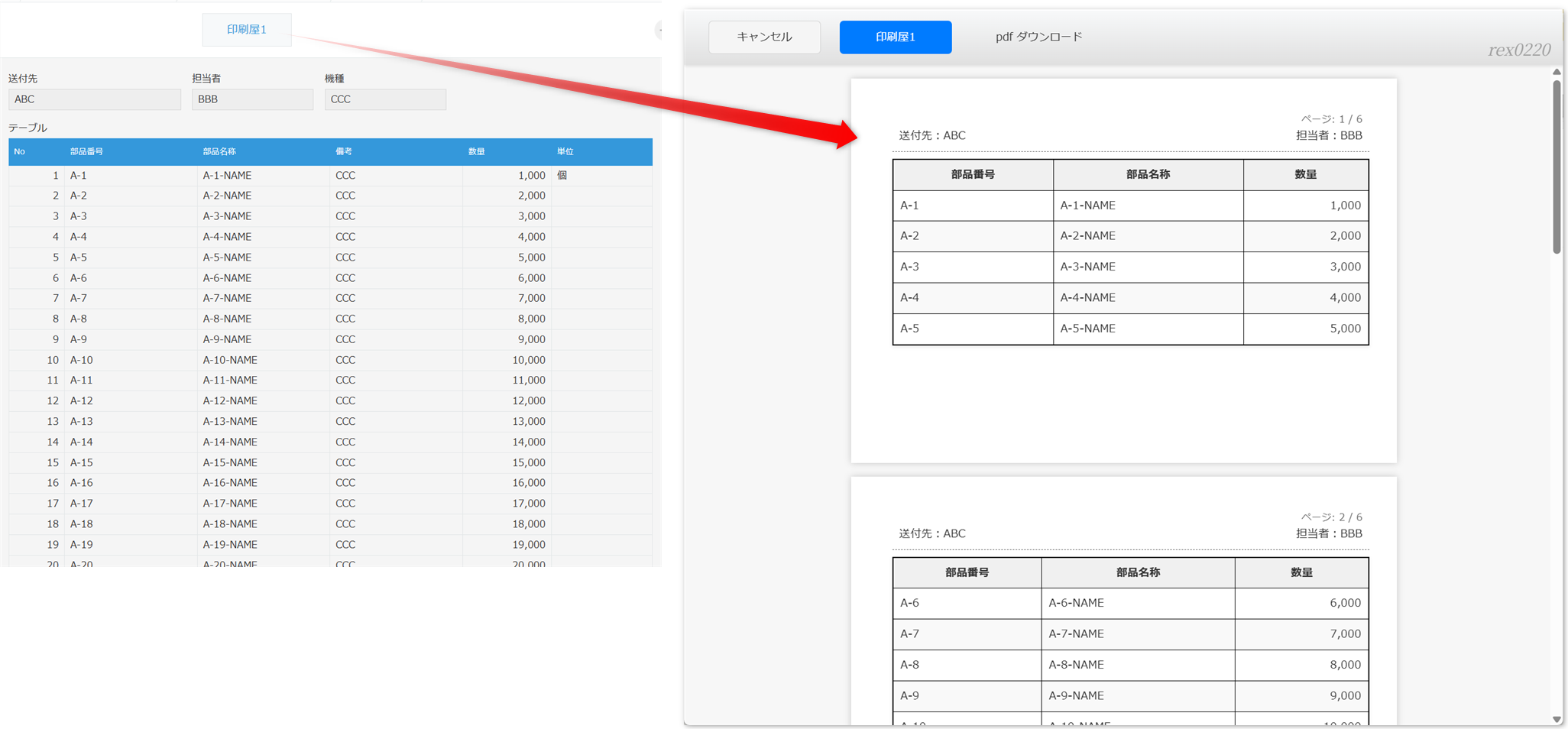Focus the 機種 field containing CCC

385,99
